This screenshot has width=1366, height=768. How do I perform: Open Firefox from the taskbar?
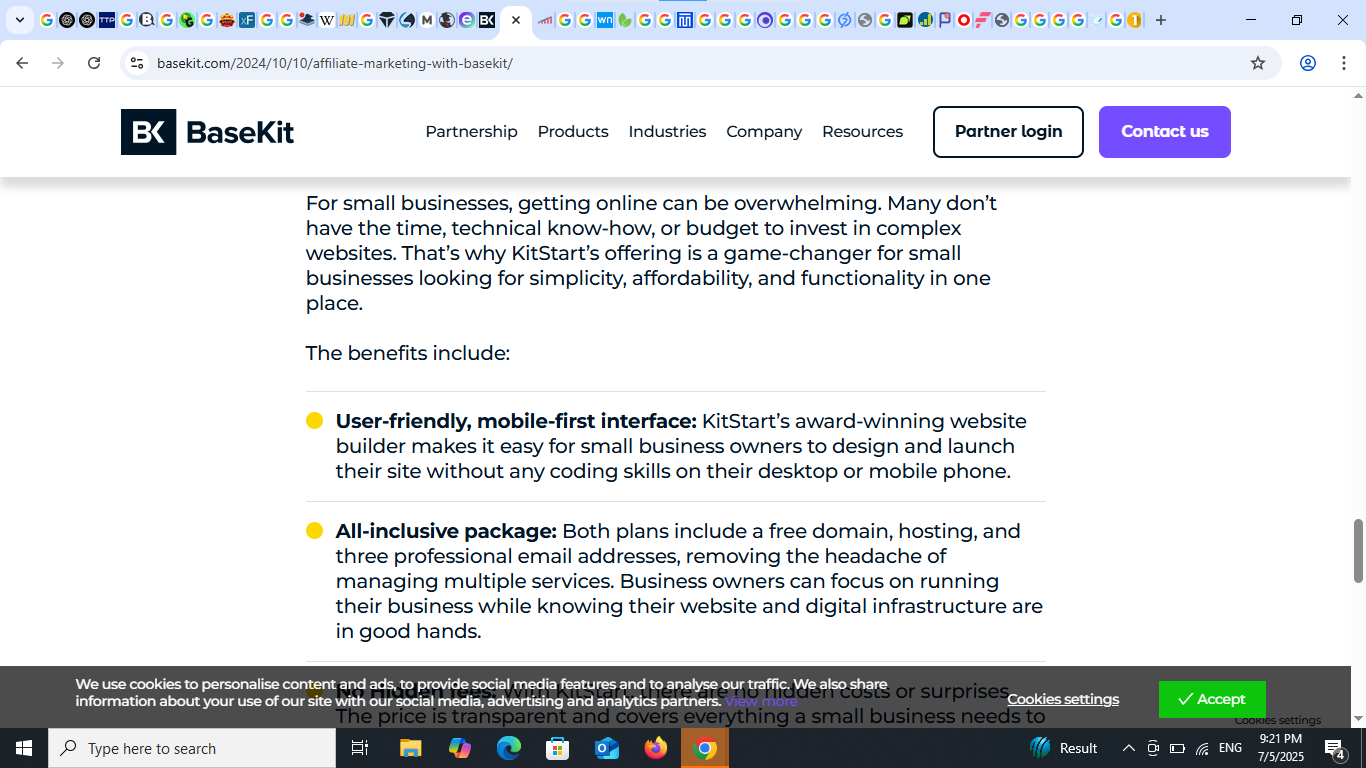[656, 748]
